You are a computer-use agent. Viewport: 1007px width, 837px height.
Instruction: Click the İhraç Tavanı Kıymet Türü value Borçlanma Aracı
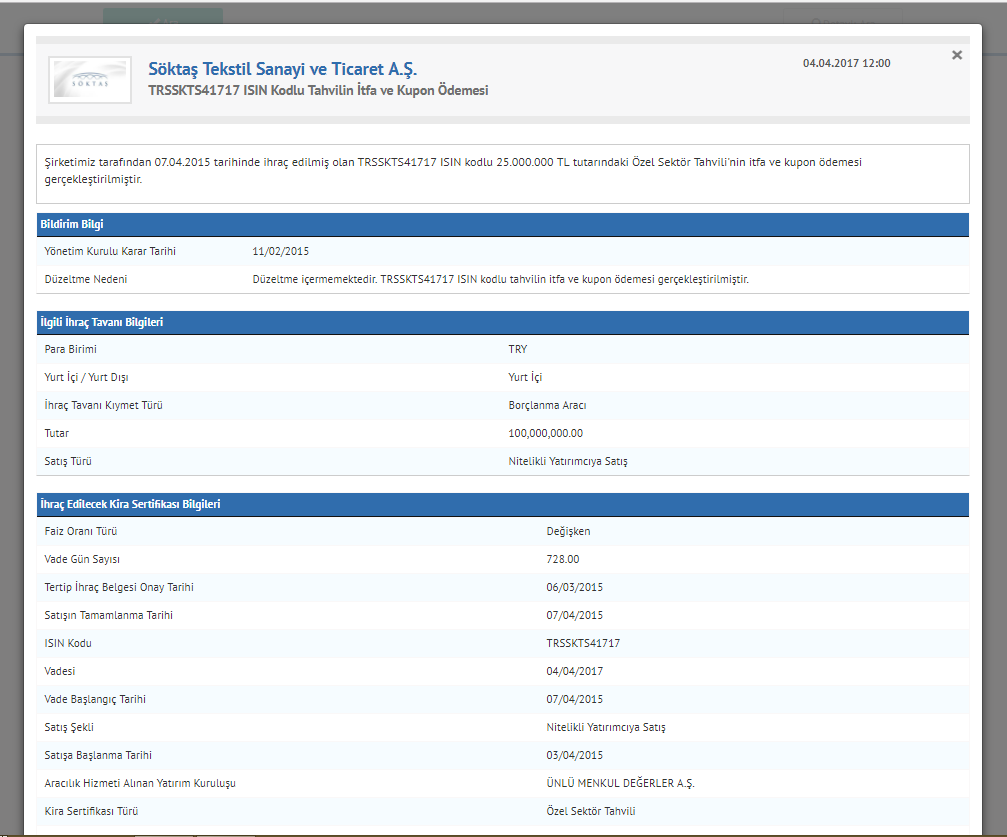click(x=547, y=405)
